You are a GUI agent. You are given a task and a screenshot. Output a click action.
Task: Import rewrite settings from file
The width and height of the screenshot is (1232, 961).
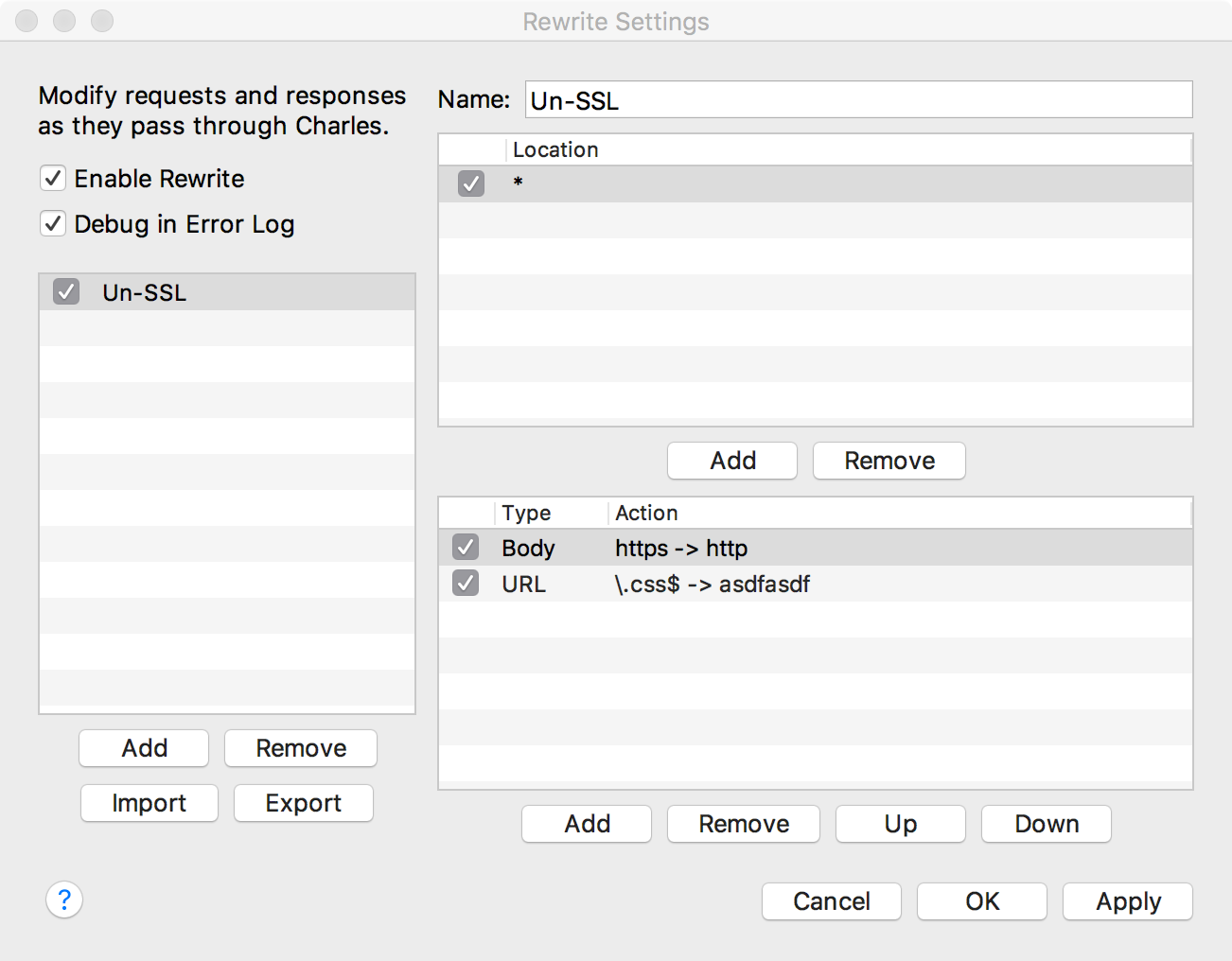(x=149, y=803)
